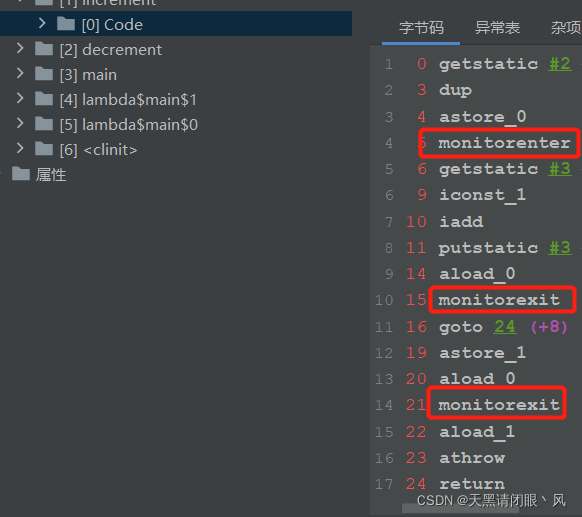Expand the [0] Code node chevron
The height and width of the screenshot is (517, 582).
coord(42,24)
